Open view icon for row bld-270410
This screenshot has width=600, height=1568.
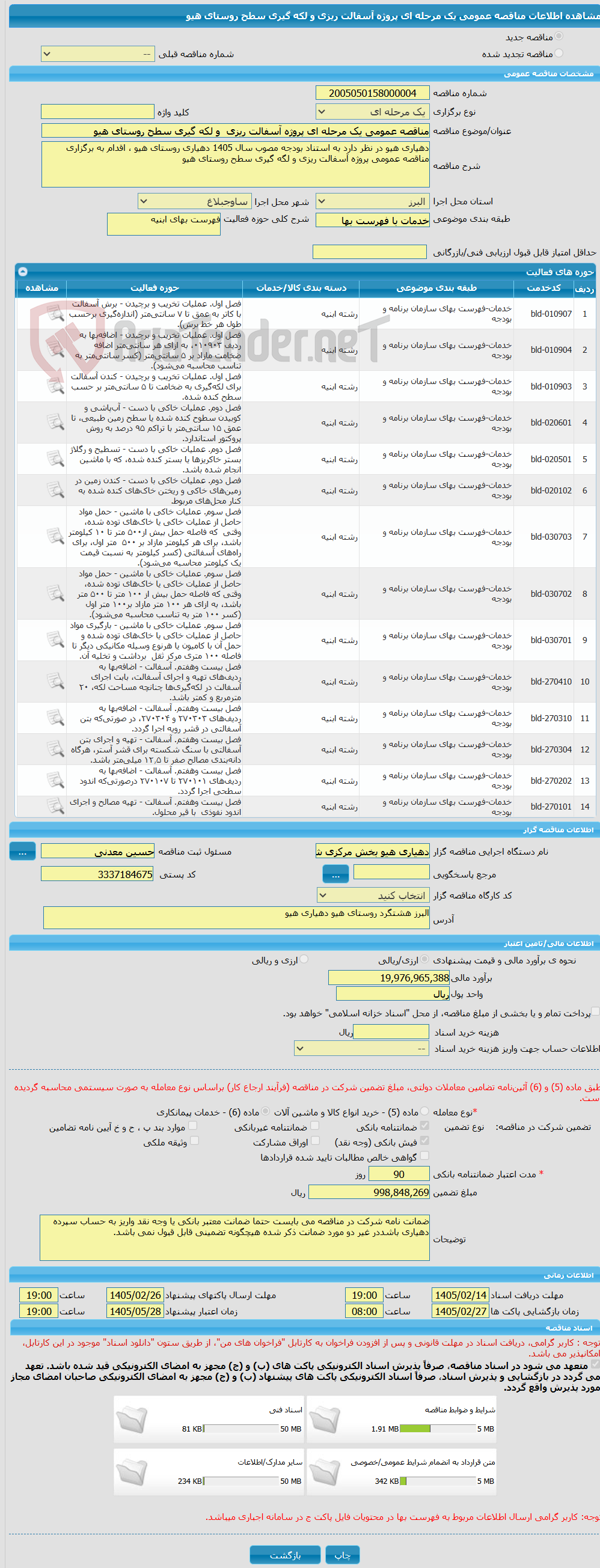pyautogui.click(x=55, y=681)
